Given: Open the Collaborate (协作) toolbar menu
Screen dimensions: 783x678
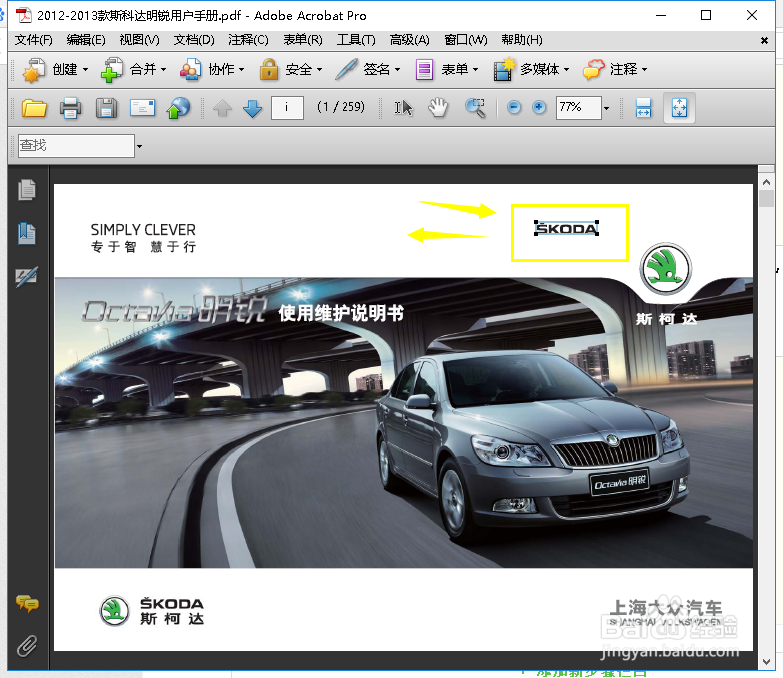Looking at the screenshot, I should [x=212, y=69].
